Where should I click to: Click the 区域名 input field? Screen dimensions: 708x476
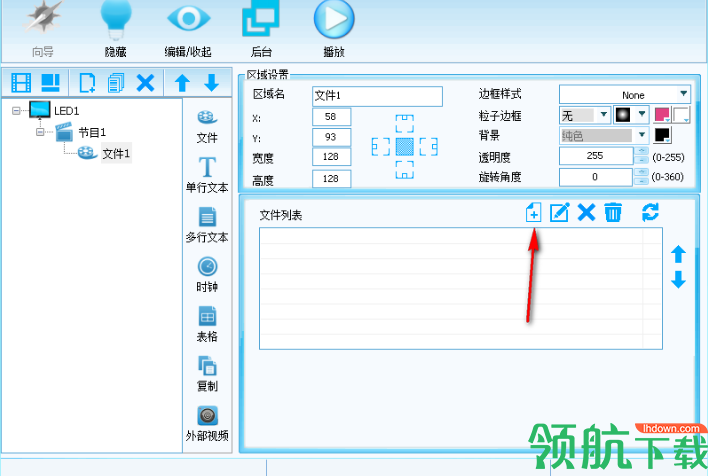point(377,96)
